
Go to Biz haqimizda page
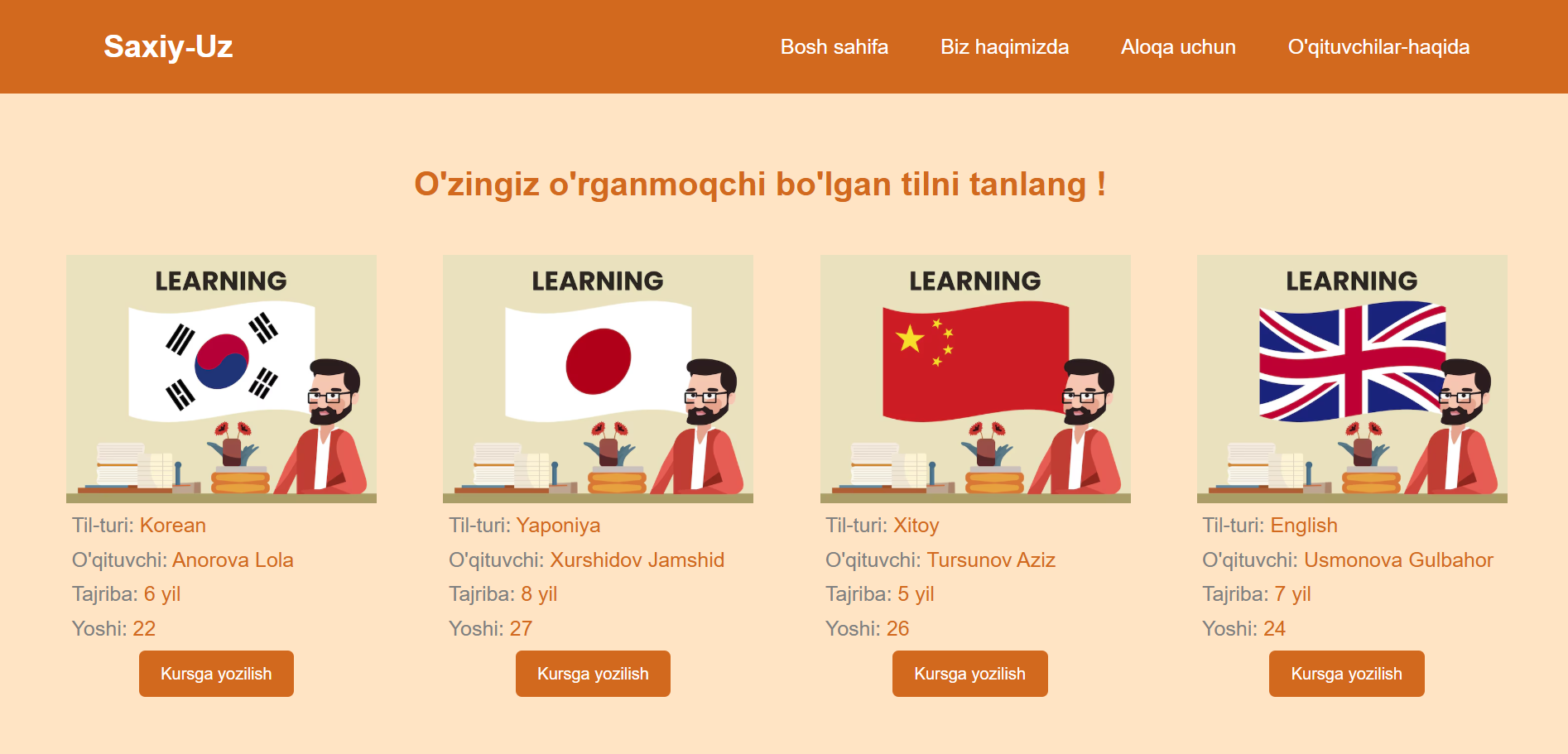pos(1004,47)
